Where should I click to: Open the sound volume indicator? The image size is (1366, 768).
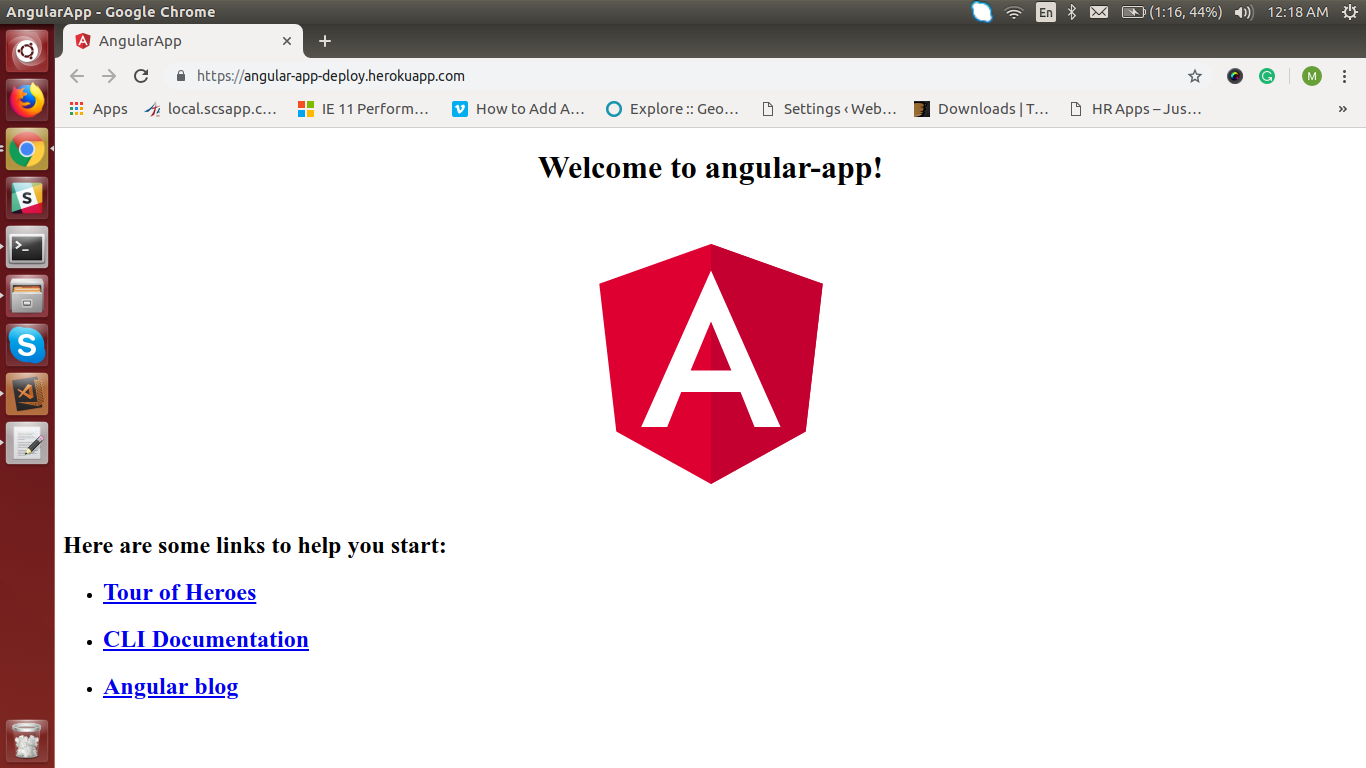[1244, 12]
